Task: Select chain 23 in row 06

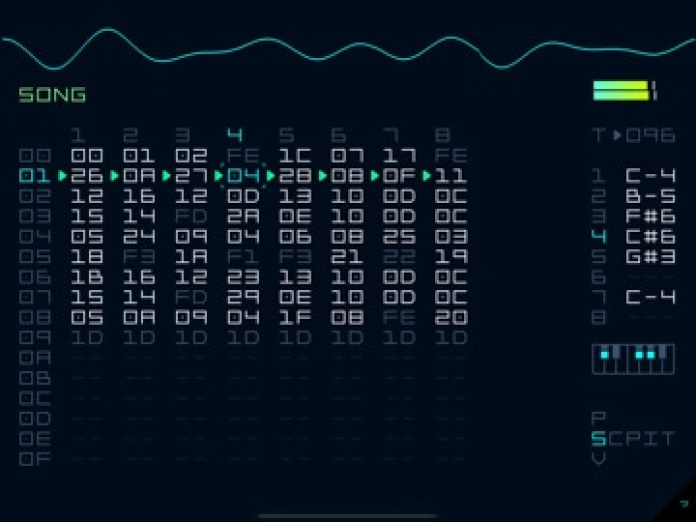Action: click(x=243, y=277)
